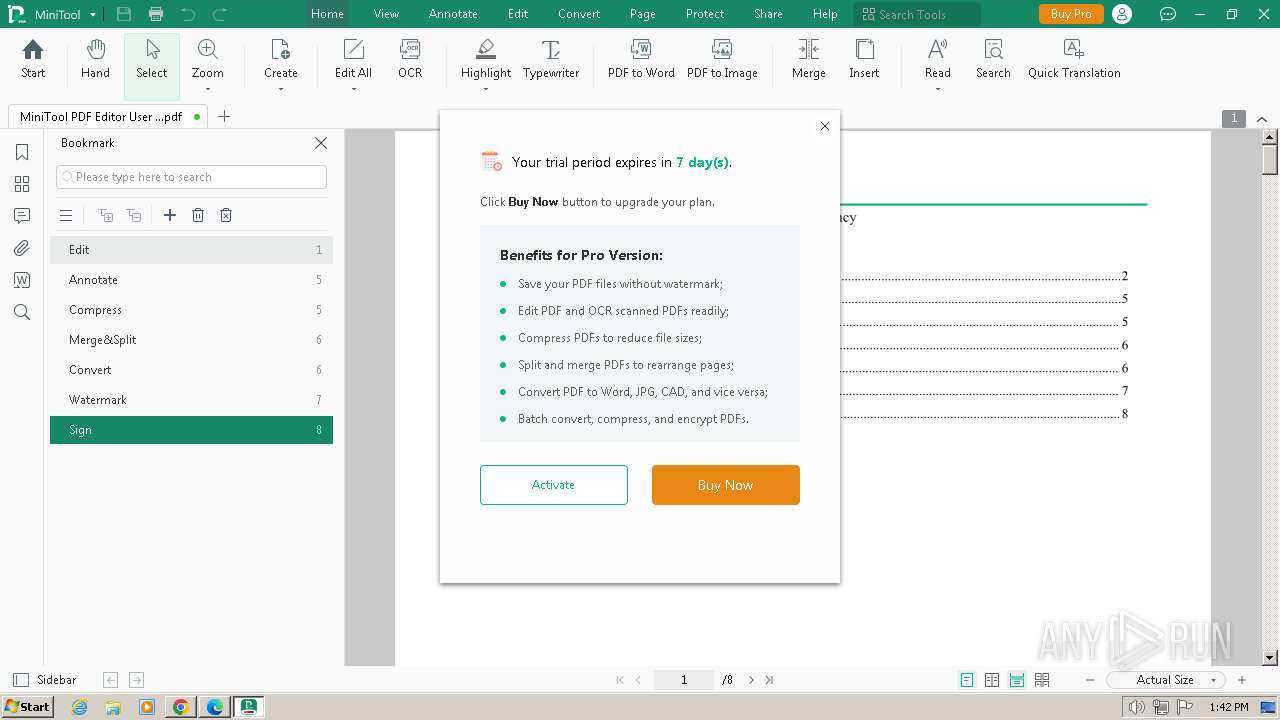Launch PDF to Image conversion
The image size is (1280, 720).
pyautogui.click(x=722, y=59)
